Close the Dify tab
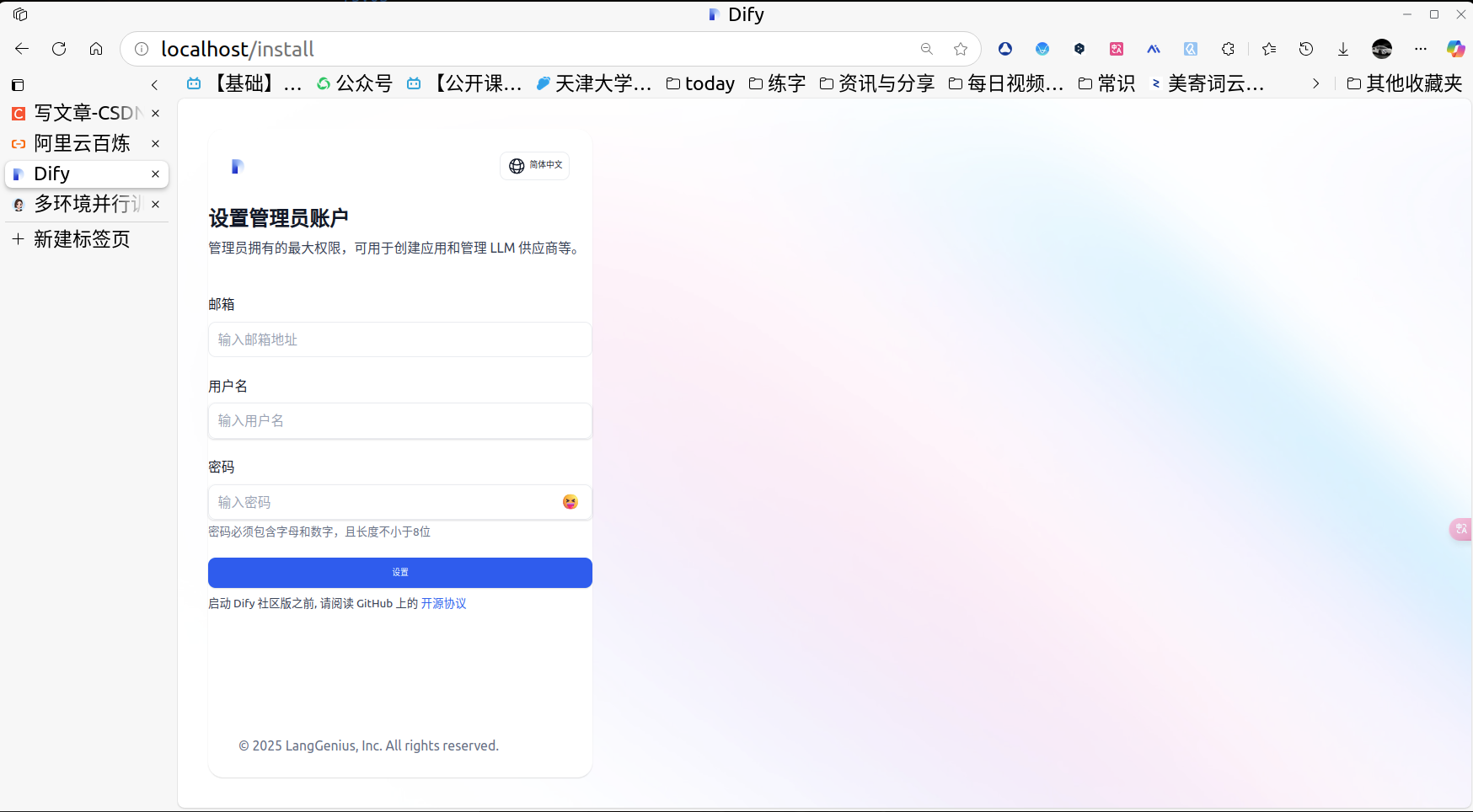The height and width of the screenshot is (812, 1473). [x=155, y=174]
